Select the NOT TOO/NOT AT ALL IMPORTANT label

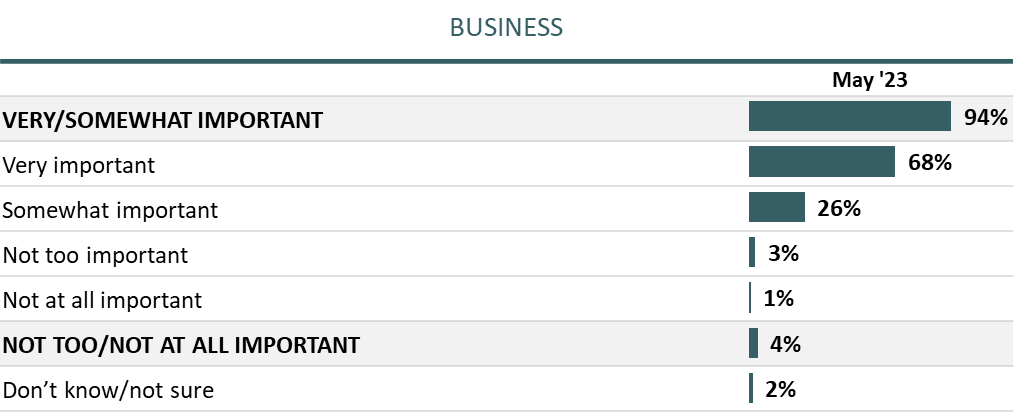(x=181, y=346)
